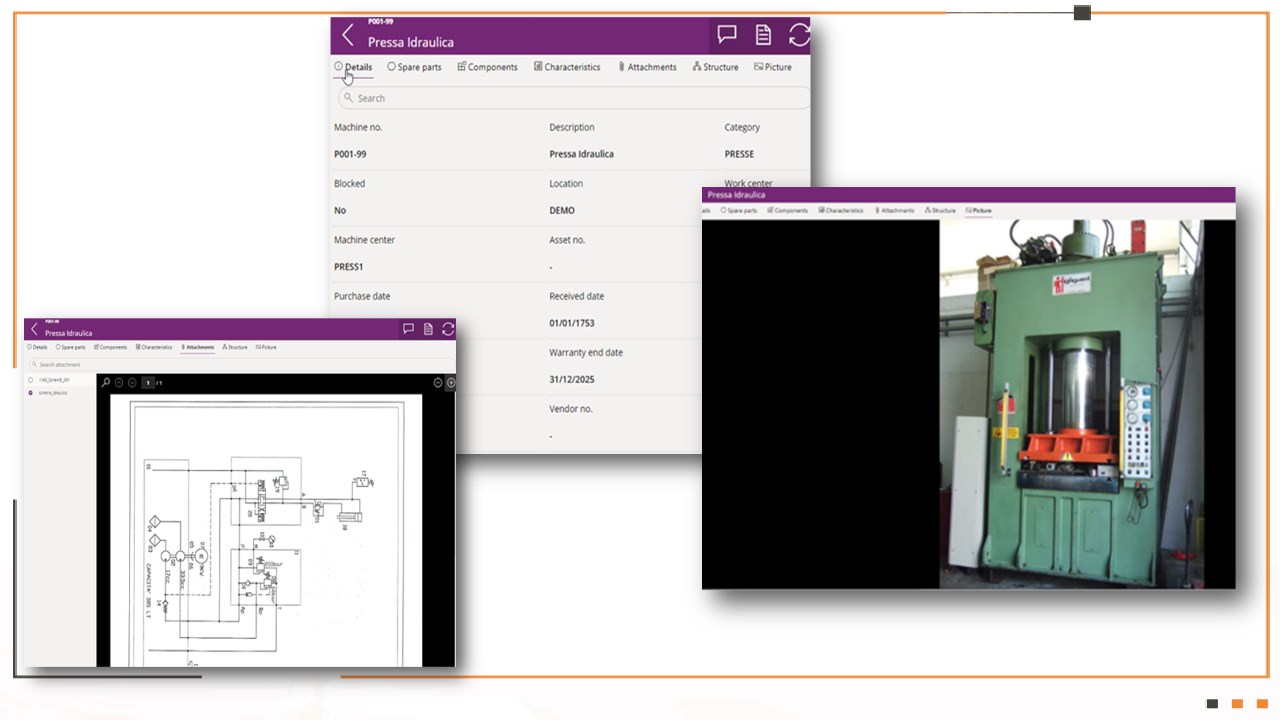This screenshot has width=1280, height=720.
Task: Go to next page in PDF viewer
Action: pyautogui.click(x=132, y=383)
